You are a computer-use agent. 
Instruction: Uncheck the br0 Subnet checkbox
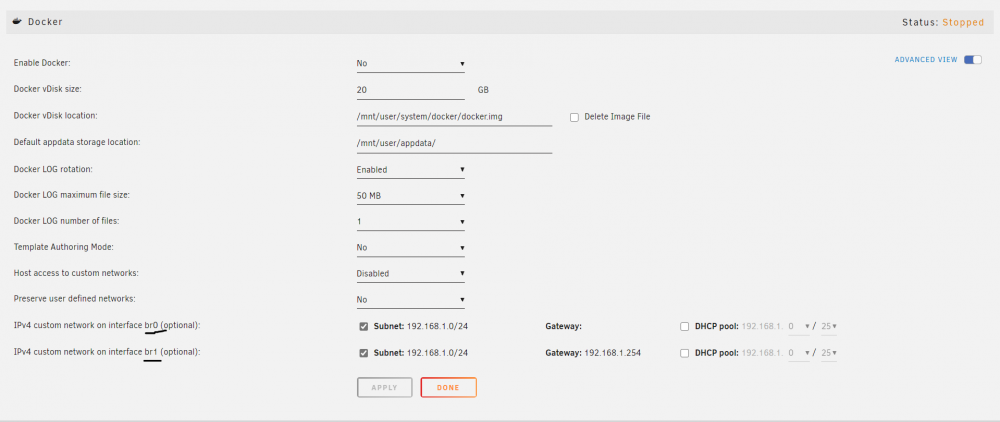(364, 326)
